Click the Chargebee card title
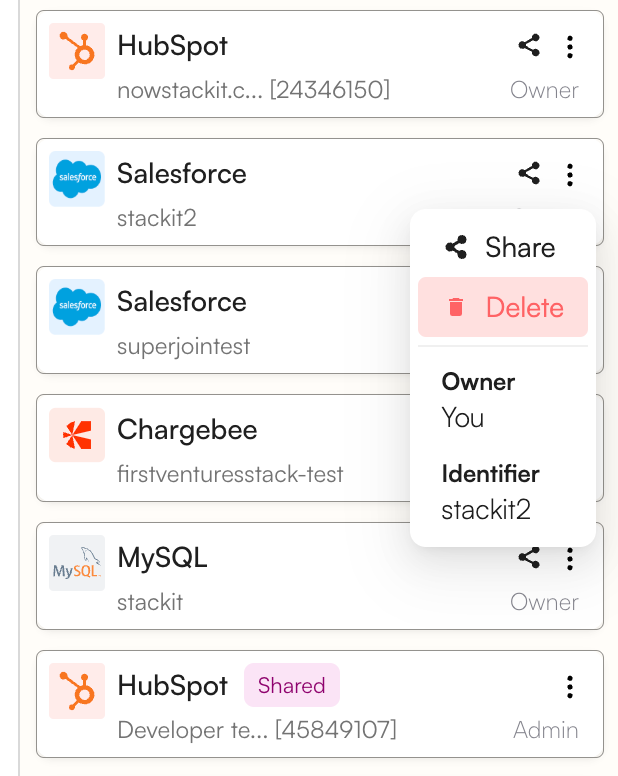Screen dimensions: 618x776 tap(187, 430)
